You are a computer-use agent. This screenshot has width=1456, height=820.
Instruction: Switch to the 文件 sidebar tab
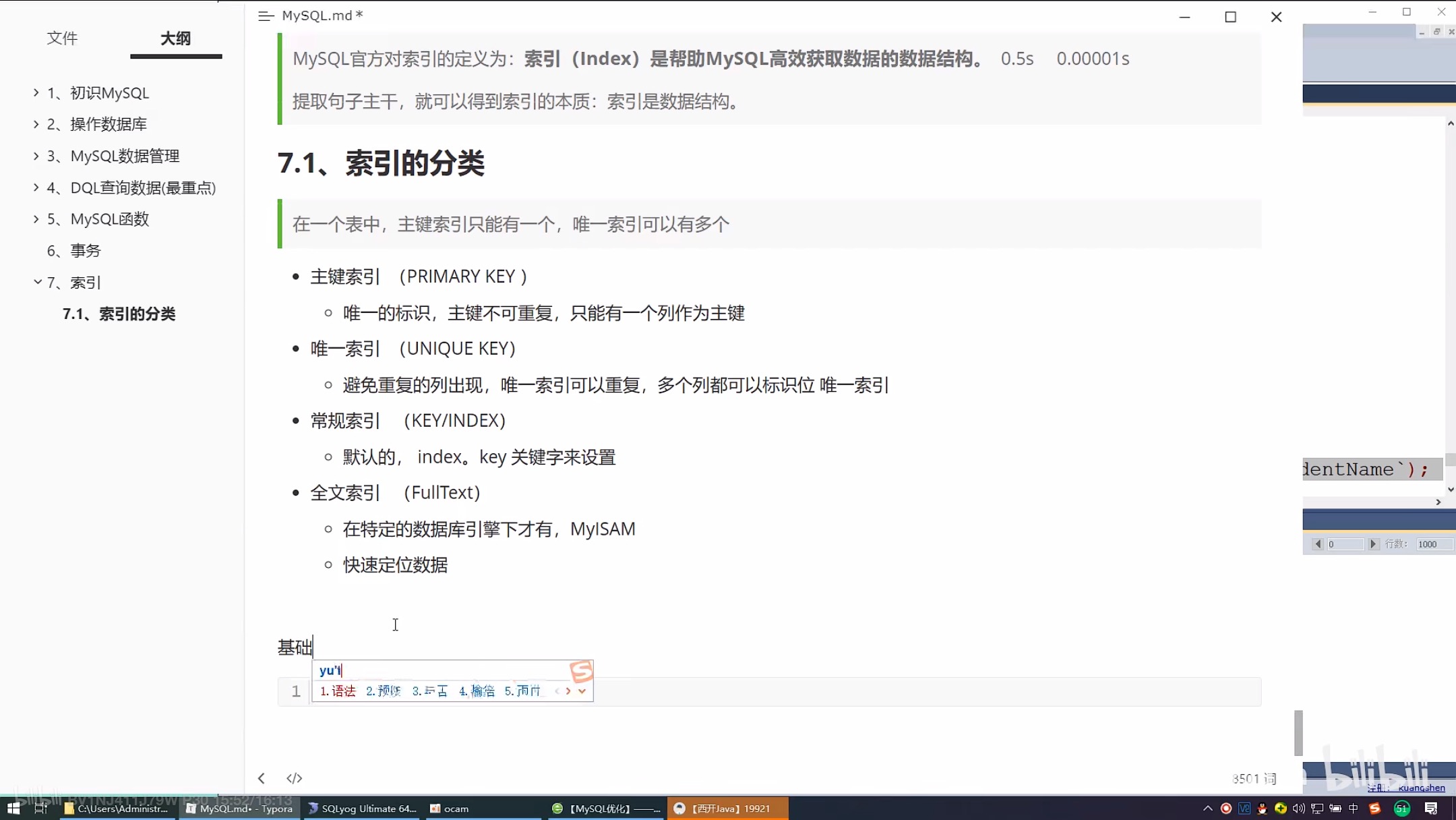[62, 38]
